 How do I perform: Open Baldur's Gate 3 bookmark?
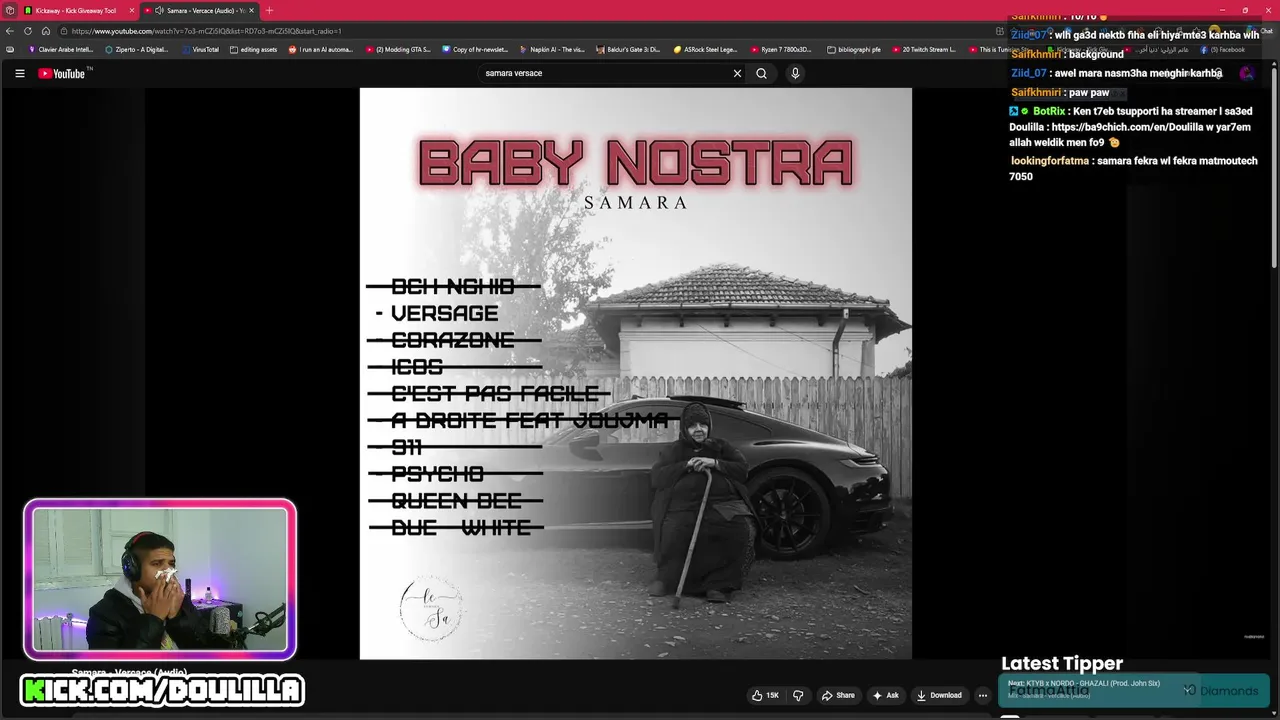point(629,49)
